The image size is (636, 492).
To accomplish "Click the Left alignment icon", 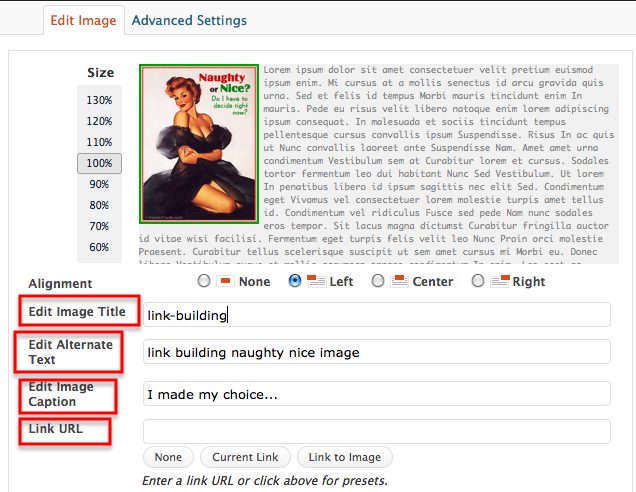I will [316, 281].
